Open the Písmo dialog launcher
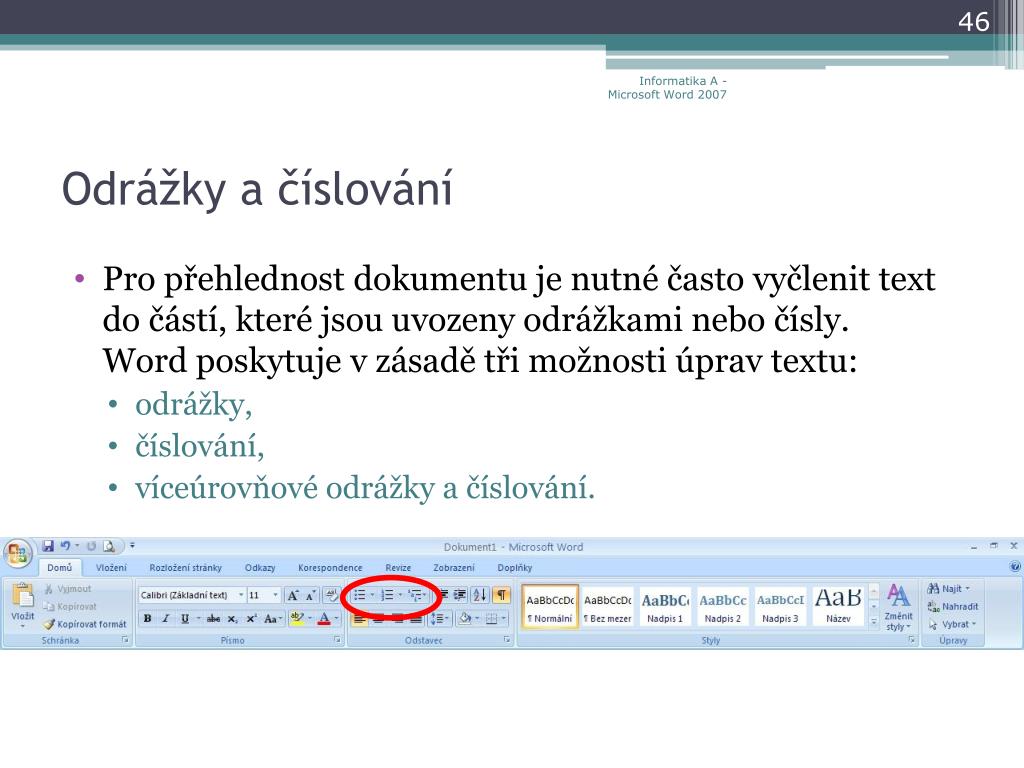1024x768 pixels. [x=337, y=640]
